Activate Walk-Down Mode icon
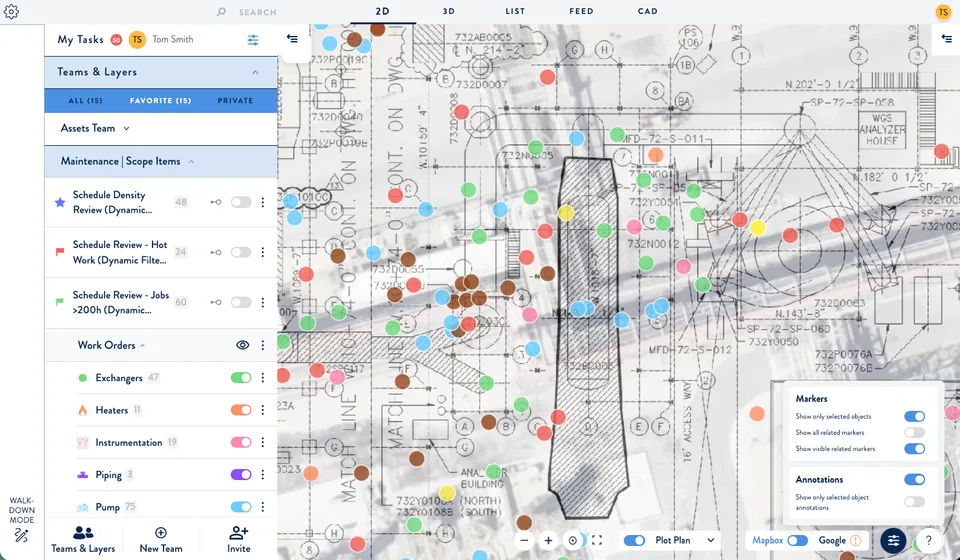 pyautogui.click(x=21, y=536)
